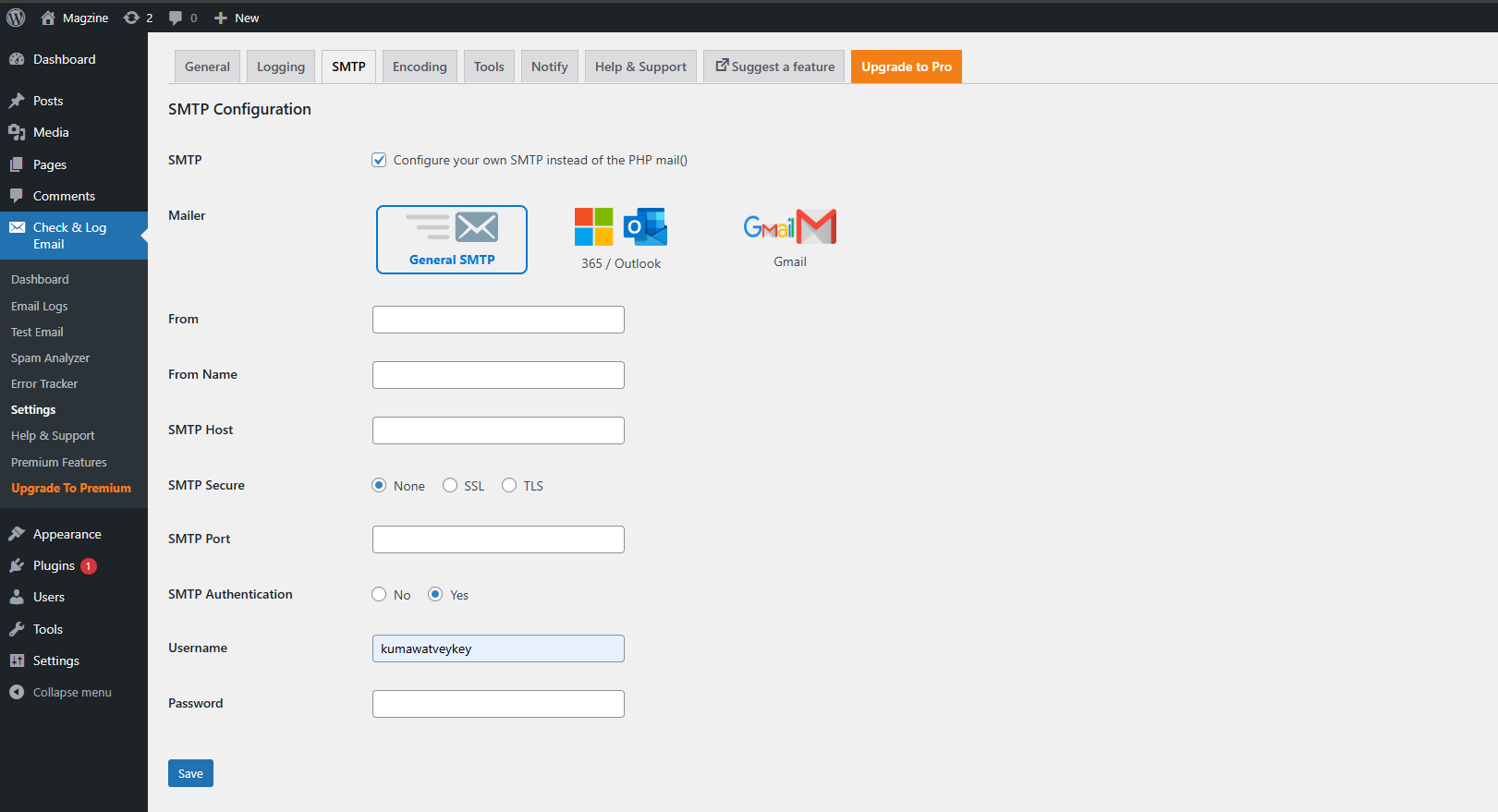1498x812 pixels.
Task: Switch to the Encoding tab
Action: tap(420, 67)
